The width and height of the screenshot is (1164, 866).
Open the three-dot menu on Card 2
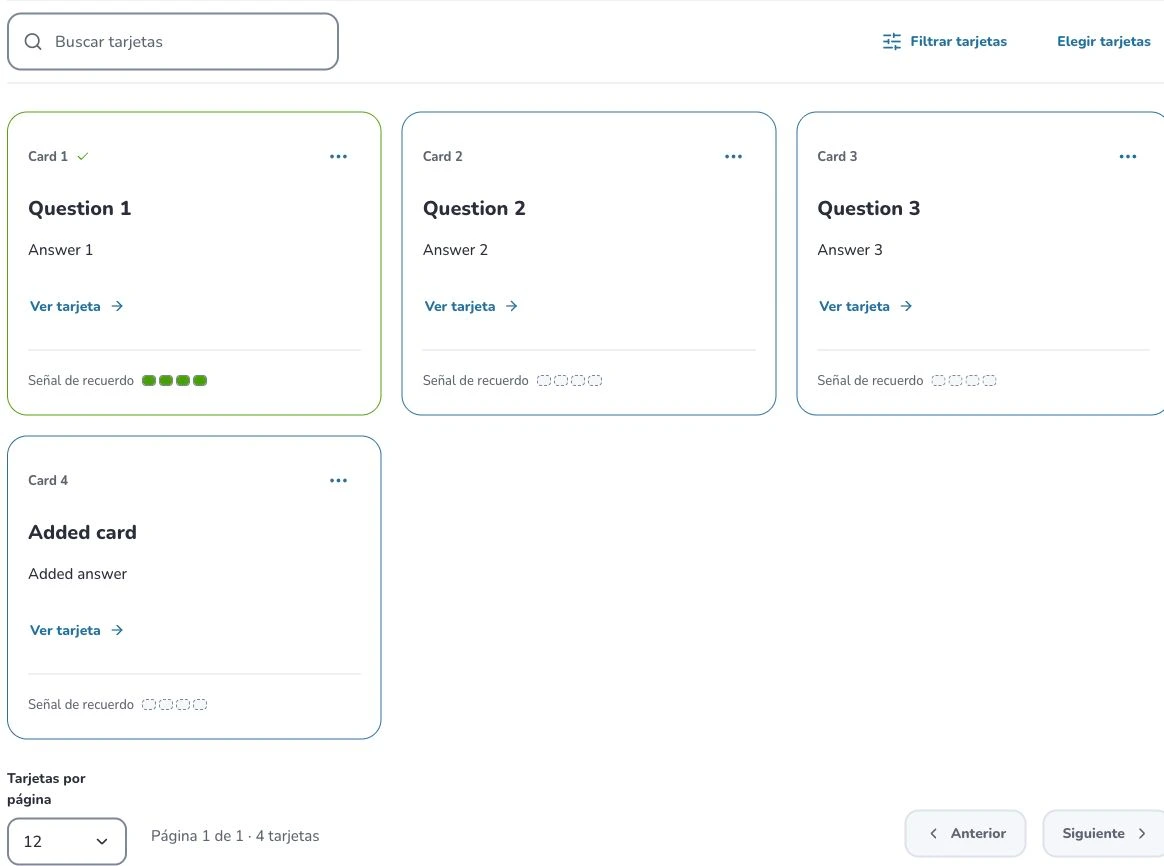[x=733, y=157]
